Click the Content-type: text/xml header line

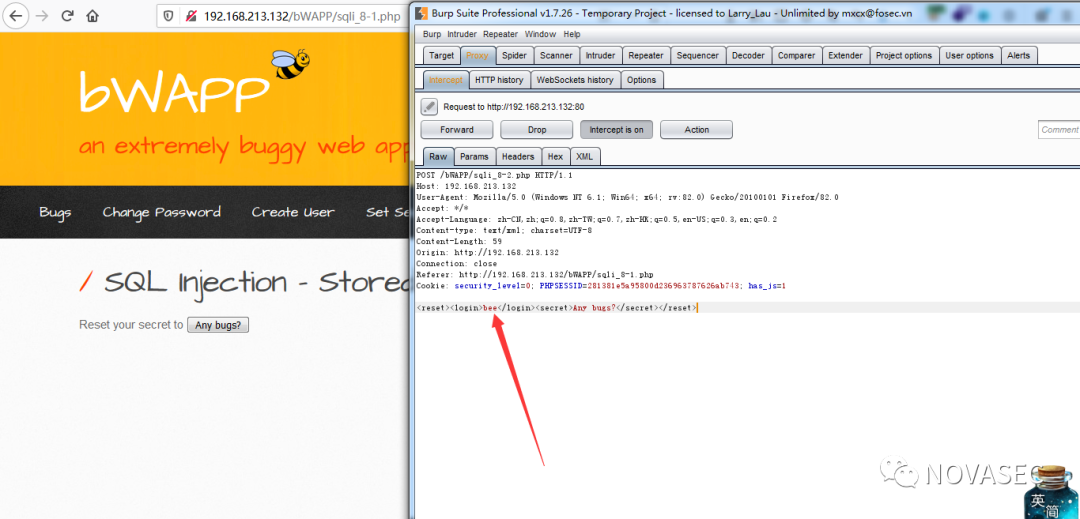pos(503,230)
